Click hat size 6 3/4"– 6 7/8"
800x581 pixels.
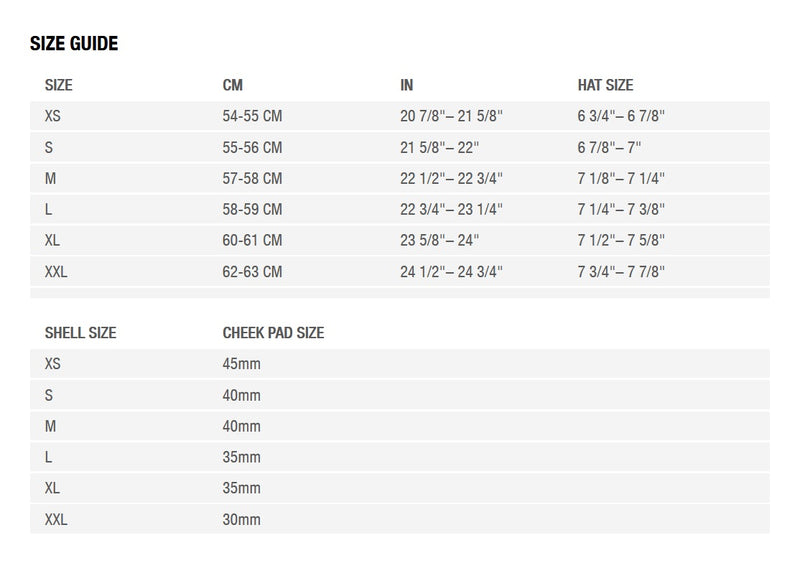(621, 116)
